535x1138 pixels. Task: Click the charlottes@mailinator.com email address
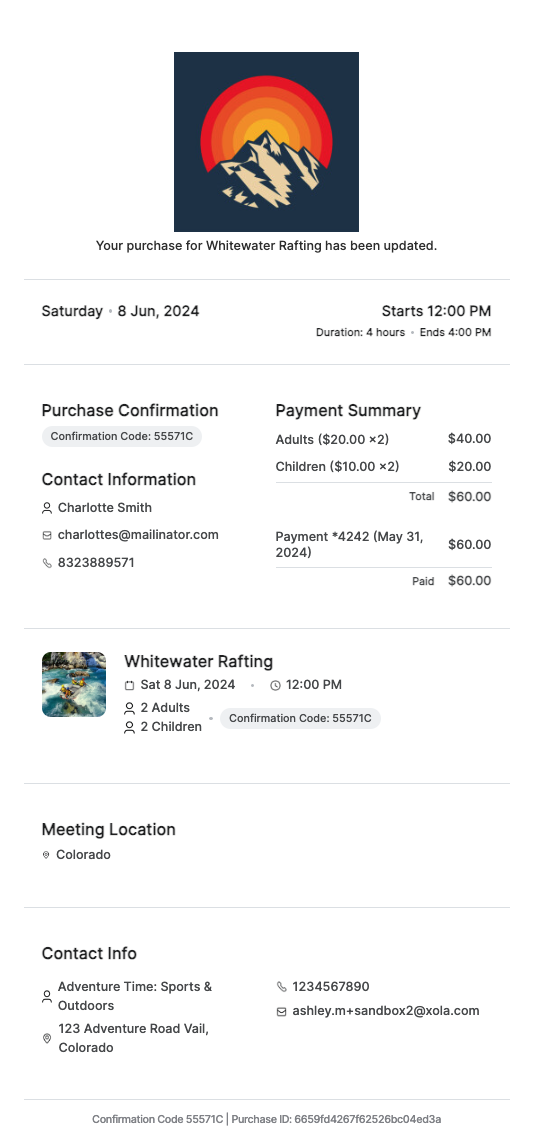(138, 535)
